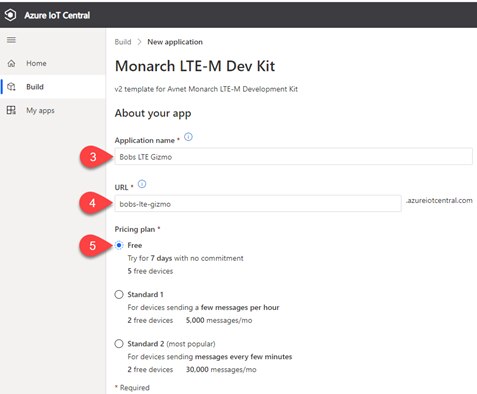Select the Standard 2 pricing plan
The width and height of the screenshot is (477, 394).
119,344
